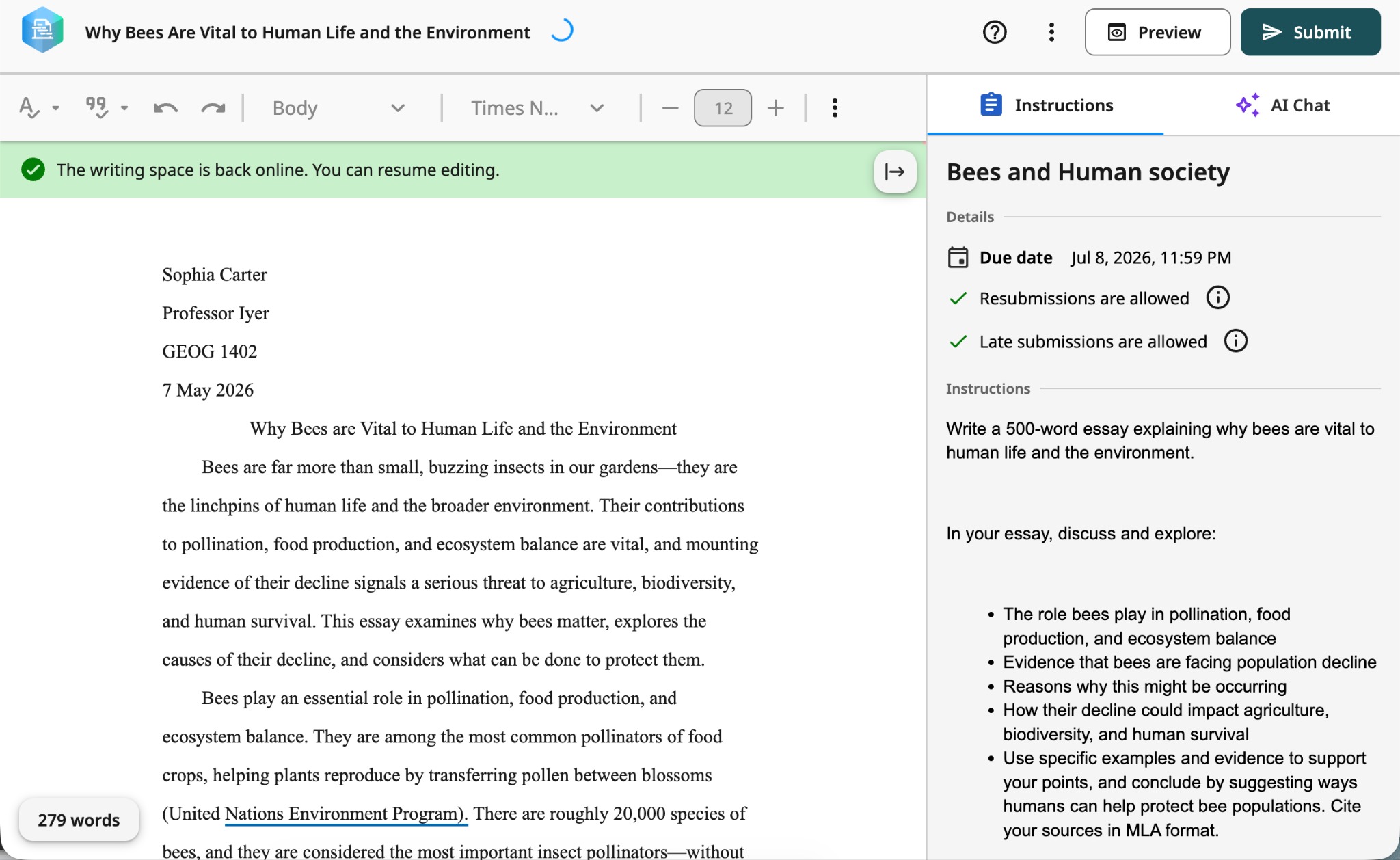
Task: Switch to the AI Chat tab
Action: tap(1282, 105)
